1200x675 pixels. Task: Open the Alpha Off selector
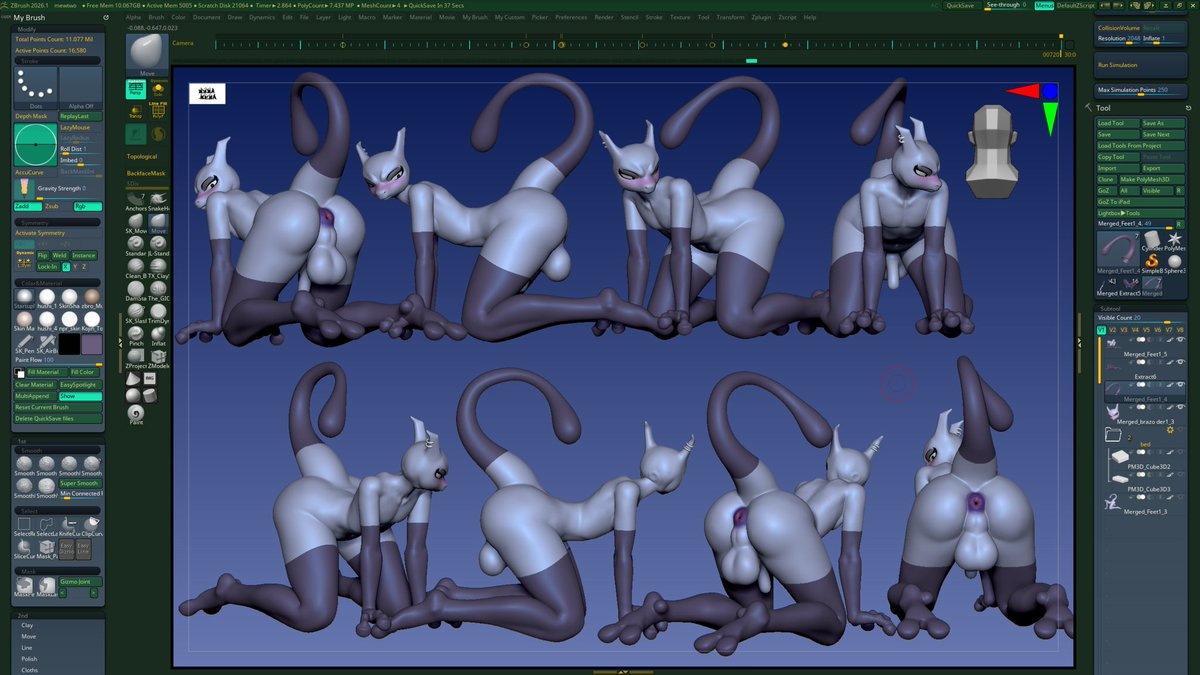click(81, 88)
